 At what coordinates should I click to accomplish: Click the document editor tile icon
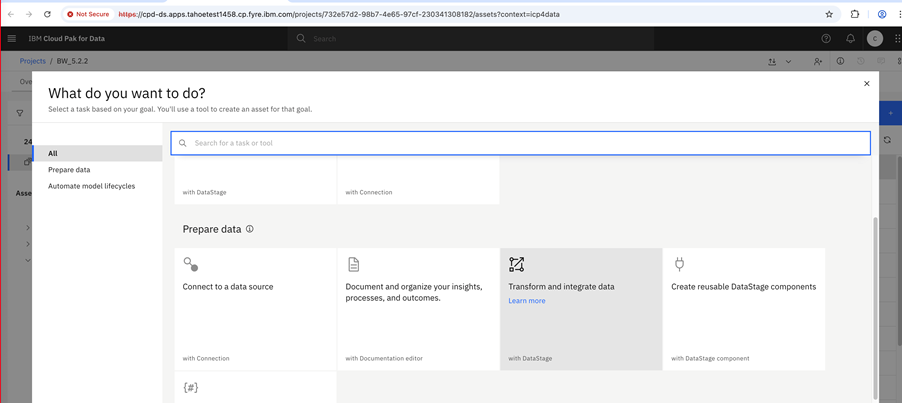click(353, 264)
